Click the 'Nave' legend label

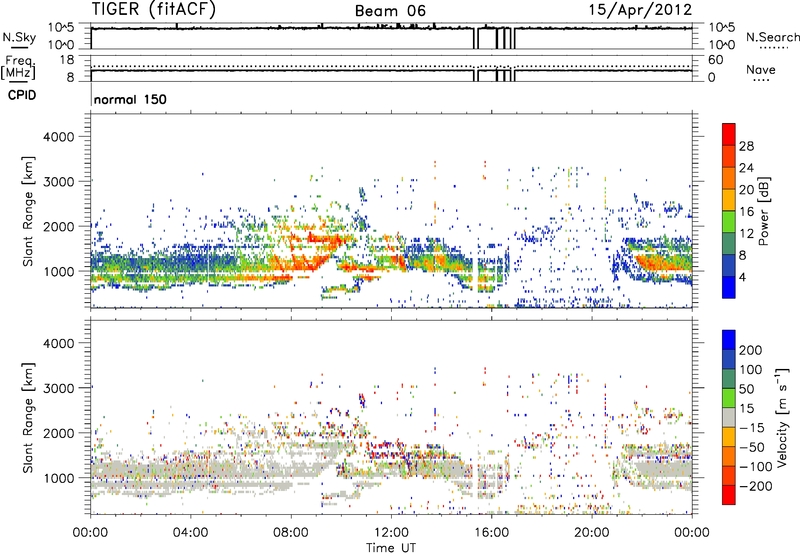pyautogui.click(x=761, y=69)
